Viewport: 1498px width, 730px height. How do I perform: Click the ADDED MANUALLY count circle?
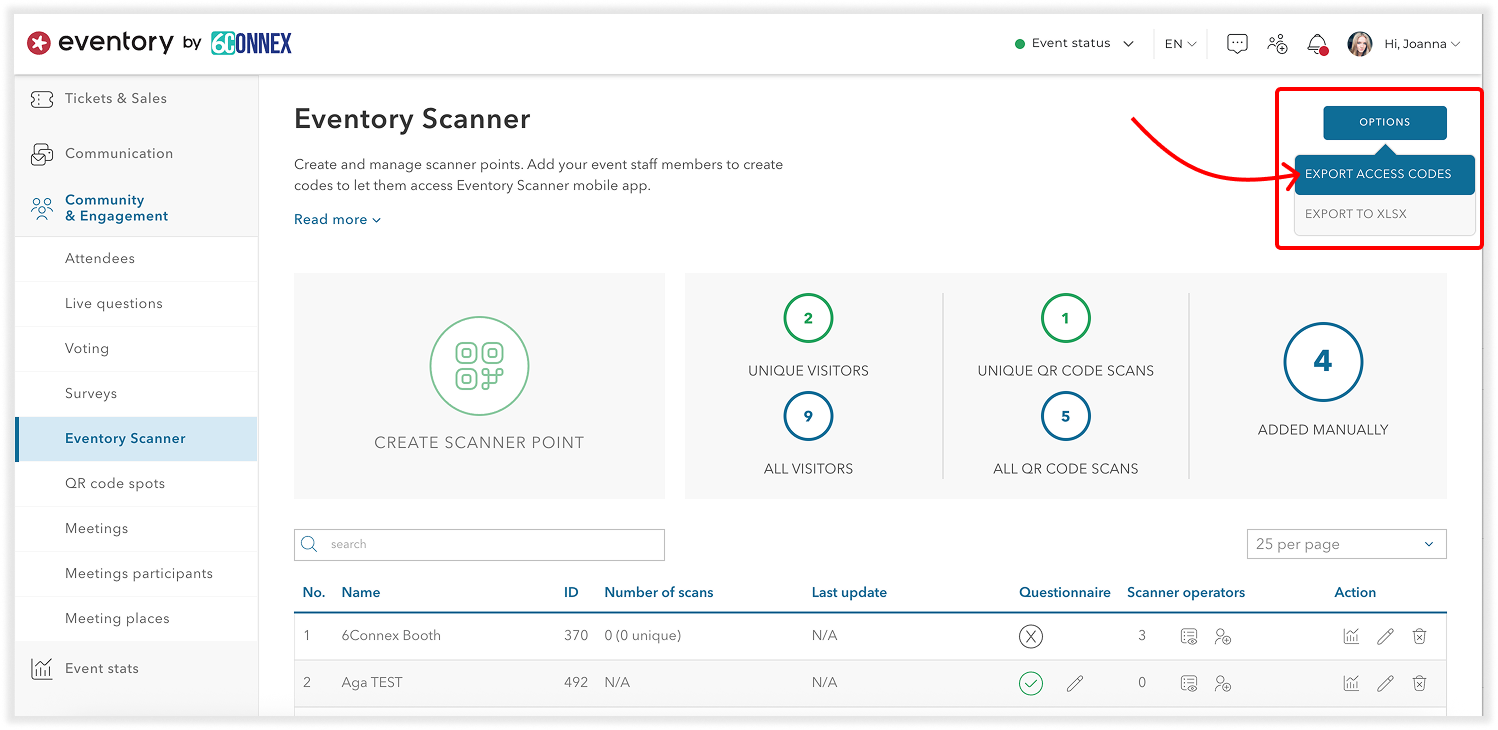[1323, 361]
